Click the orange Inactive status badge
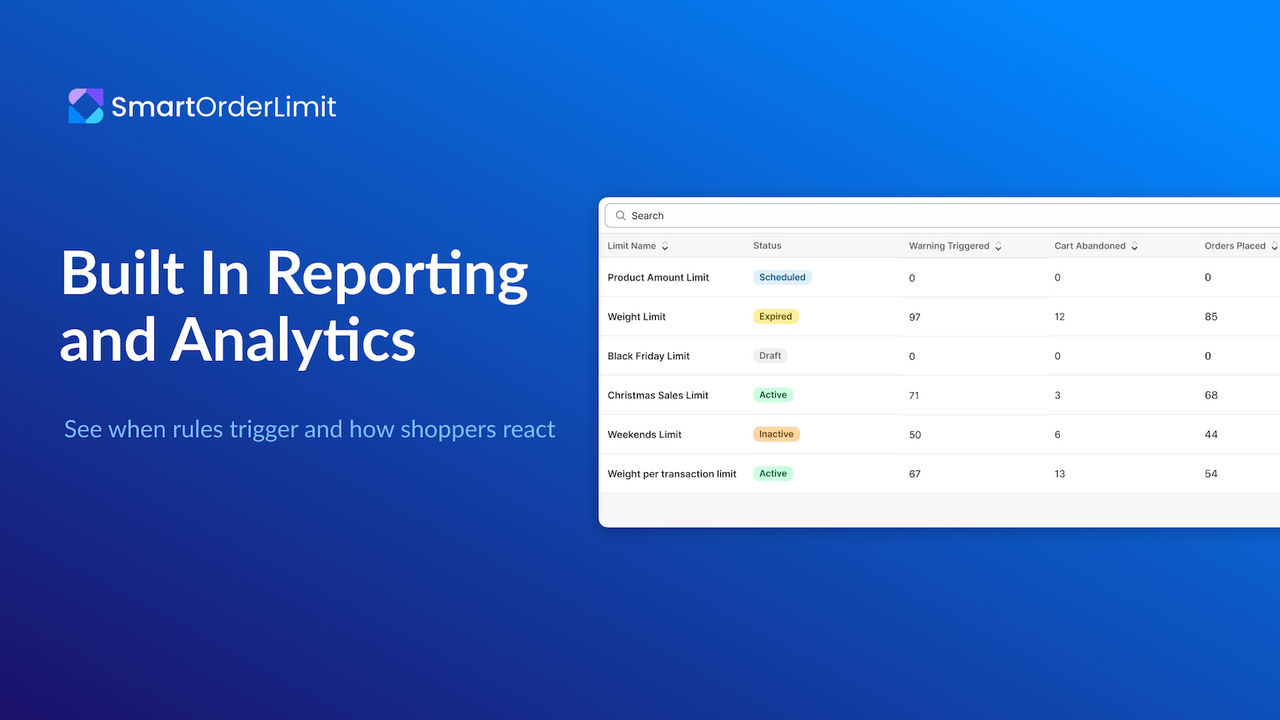The height and width of the screenshot is (720, 1280). pyautogui.click(x=776, y=434)
